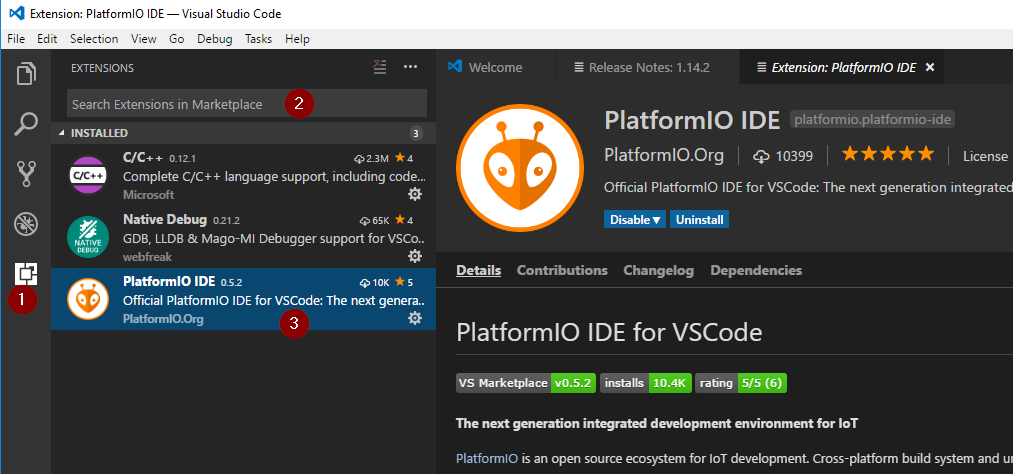Open the View menu
1013x474 pixels.
[143, 39]
